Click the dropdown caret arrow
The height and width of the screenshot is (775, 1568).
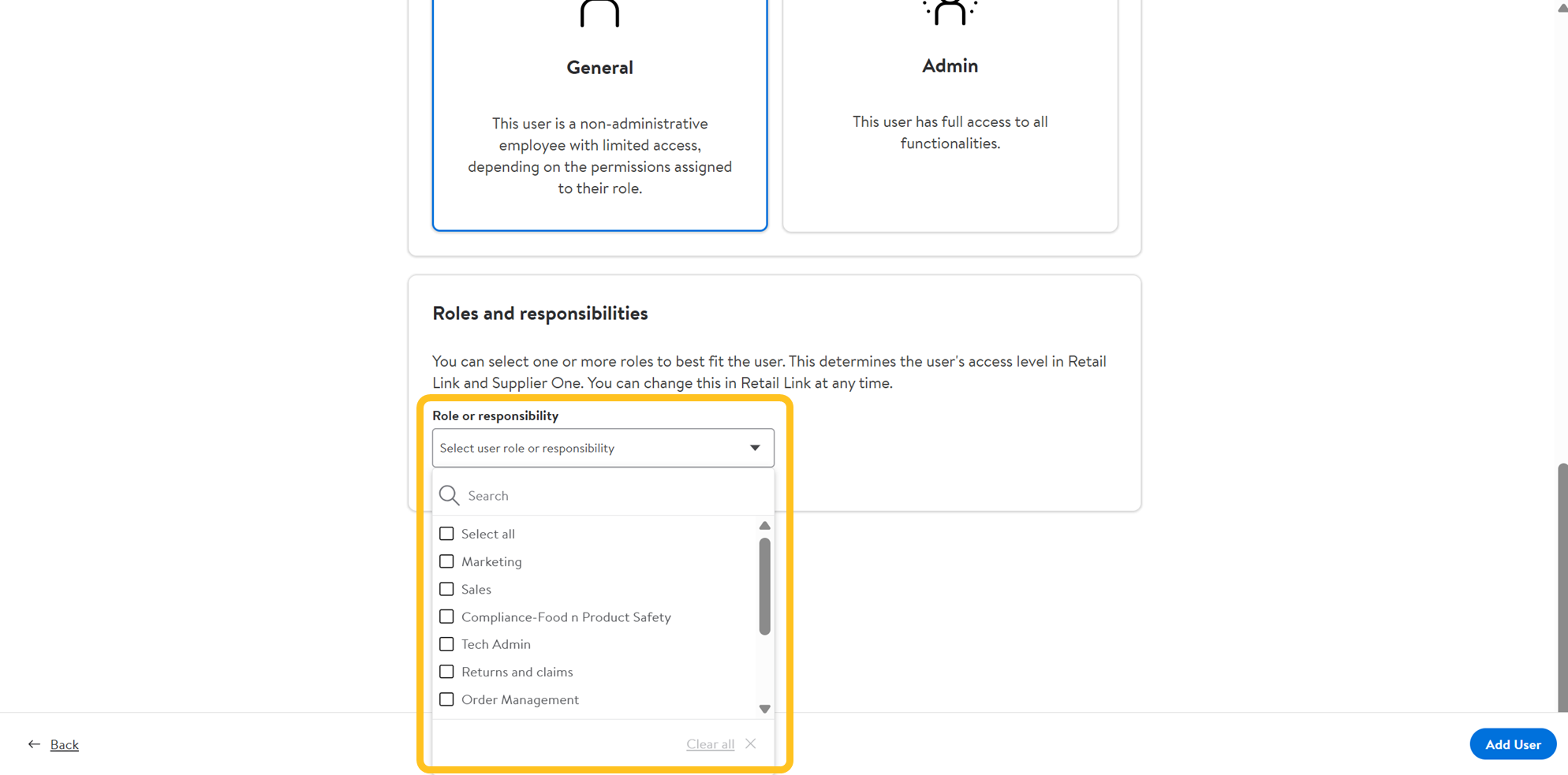click(x=755, y=448)
